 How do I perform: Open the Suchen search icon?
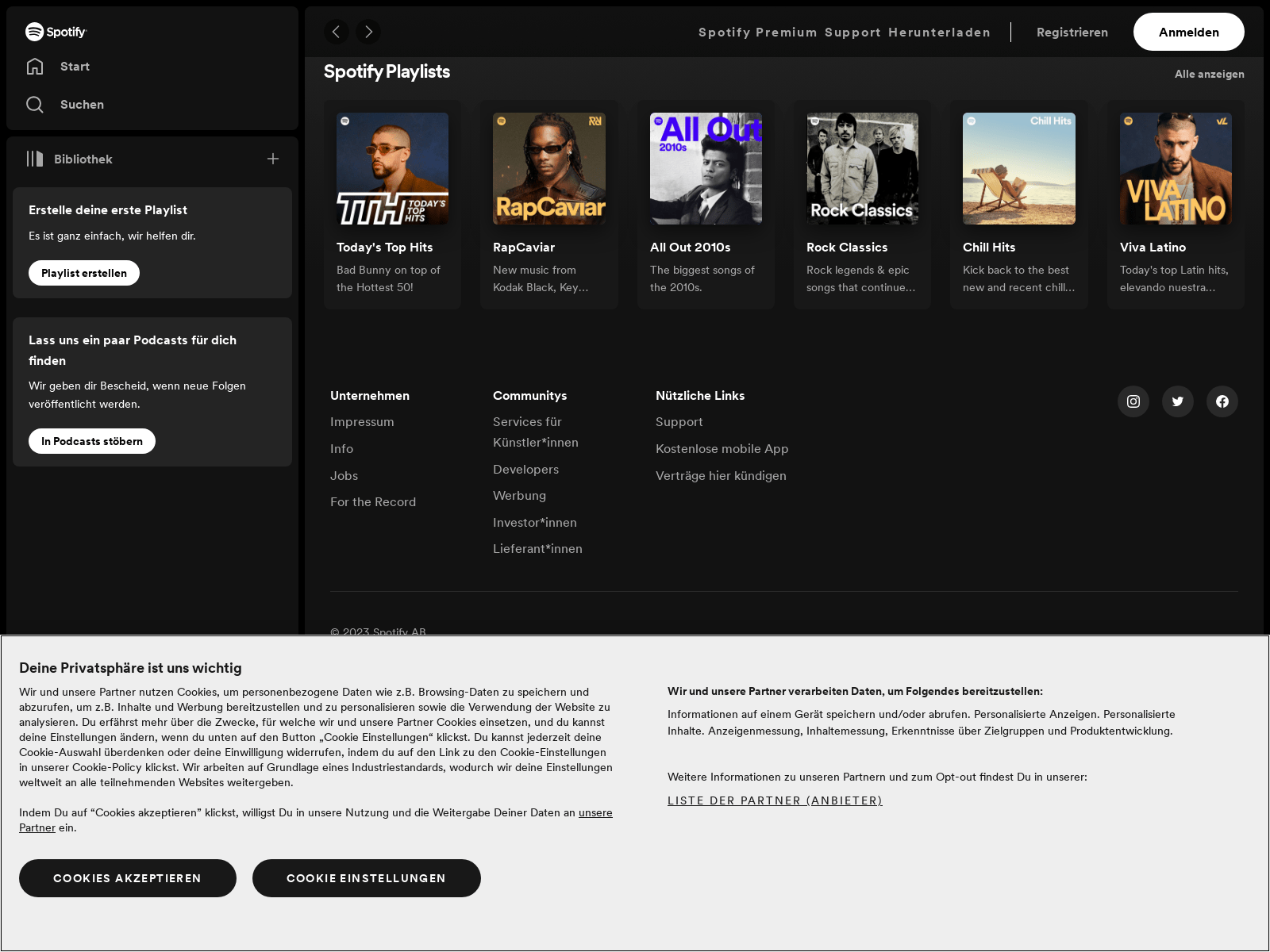pos(35,105)
